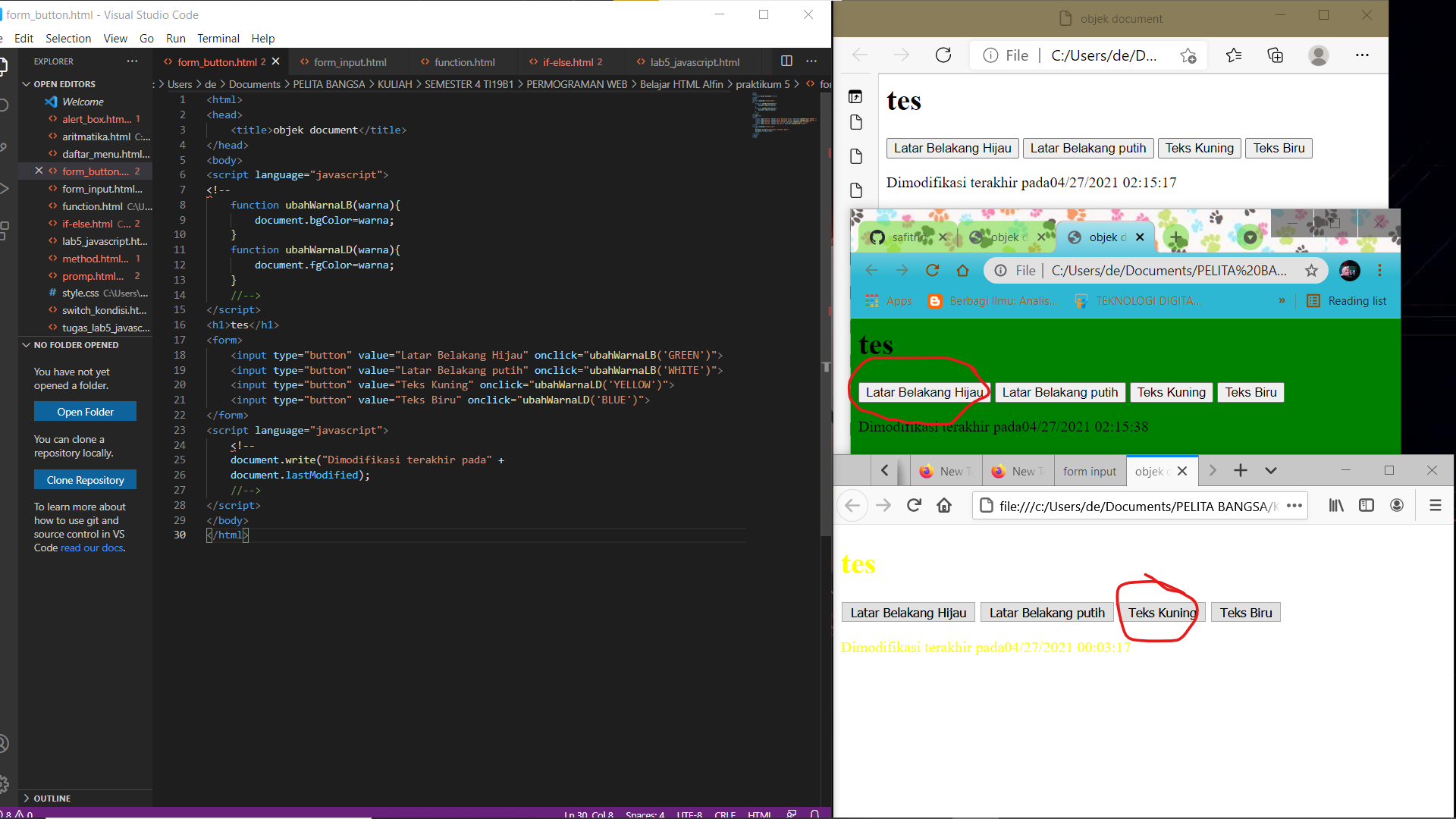Screen dimensions: 1456x819
Task: Open Firefox list-all-tabs dropdown
Action: pyautogui.click(x=1271, y=470)
